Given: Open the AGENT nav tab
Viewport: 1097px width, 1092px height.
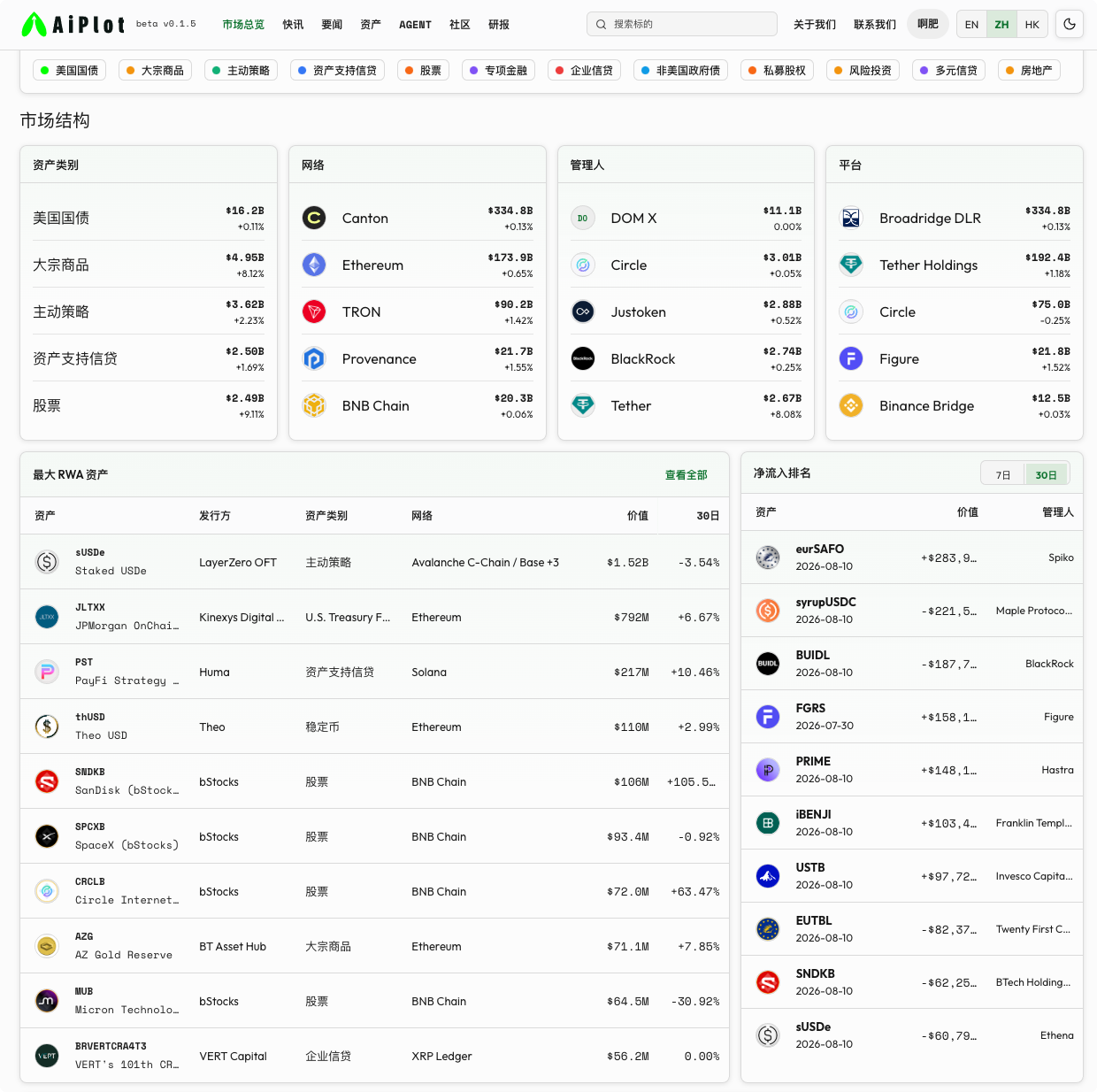Looking at the screenshot, I should tap(415, 25).
